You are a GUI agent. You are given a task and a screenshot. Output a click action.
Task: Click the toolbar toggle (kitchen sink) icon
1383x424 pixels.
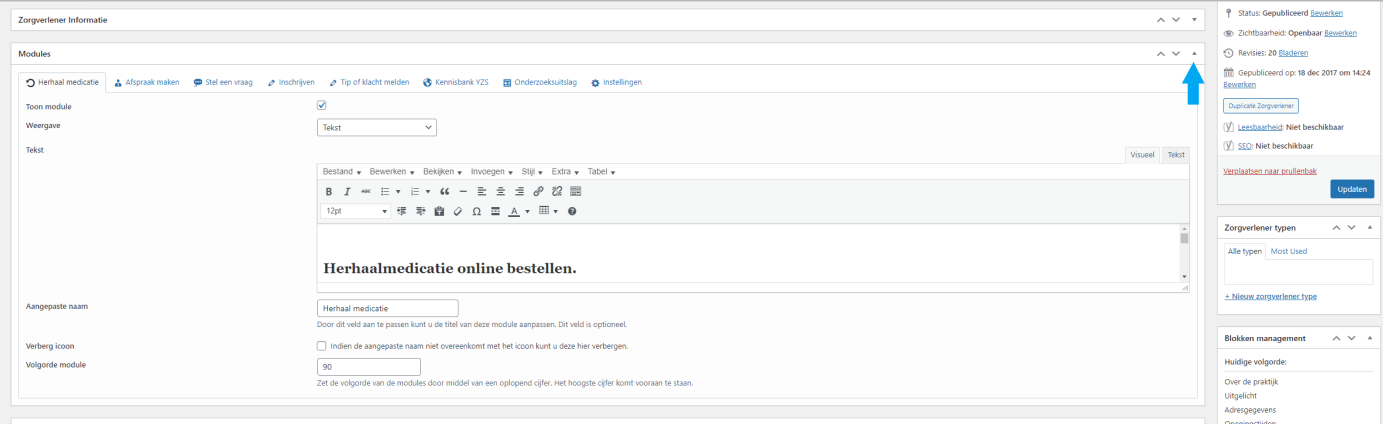coord(576,191)
